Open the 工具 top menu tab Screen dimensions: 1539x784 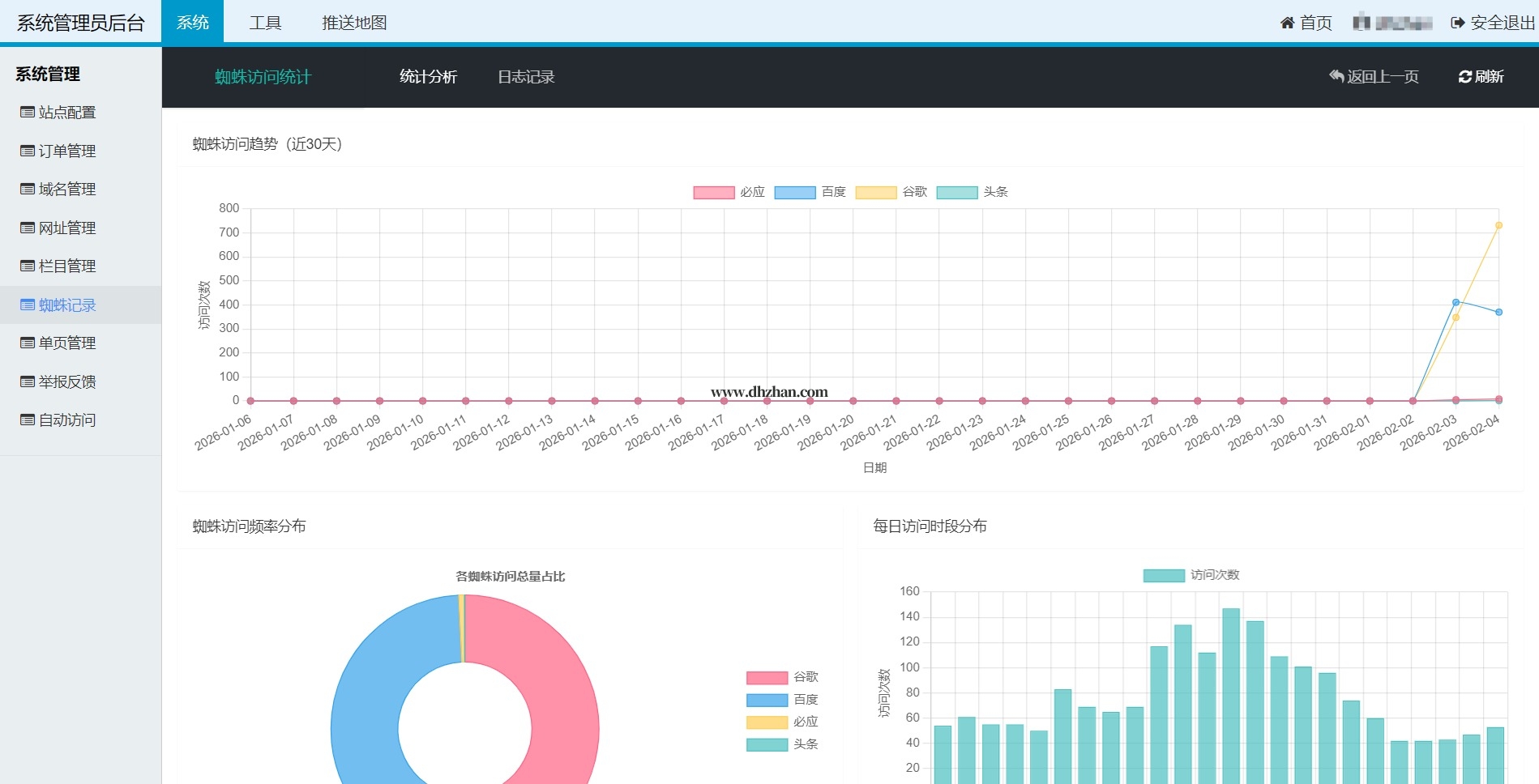(265, 23)
